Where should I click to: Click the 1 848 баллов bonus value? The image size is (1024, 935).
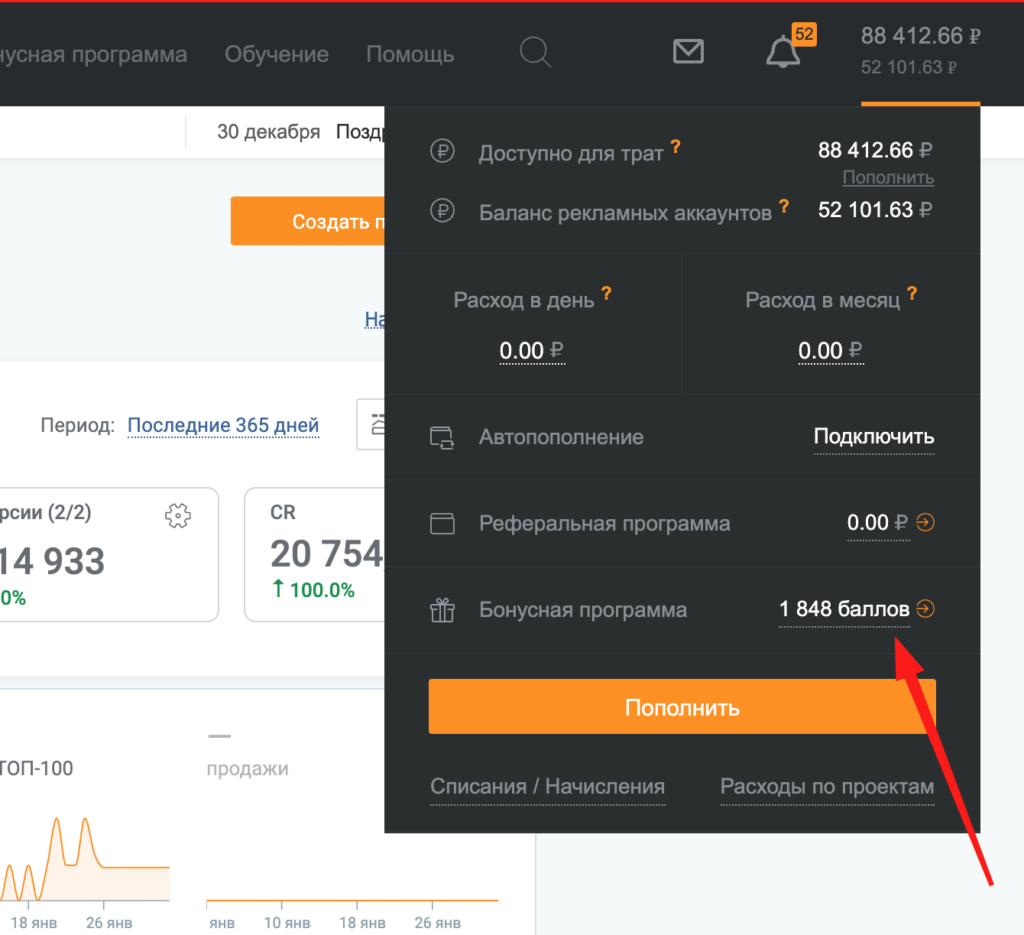[x=844, y=609]
